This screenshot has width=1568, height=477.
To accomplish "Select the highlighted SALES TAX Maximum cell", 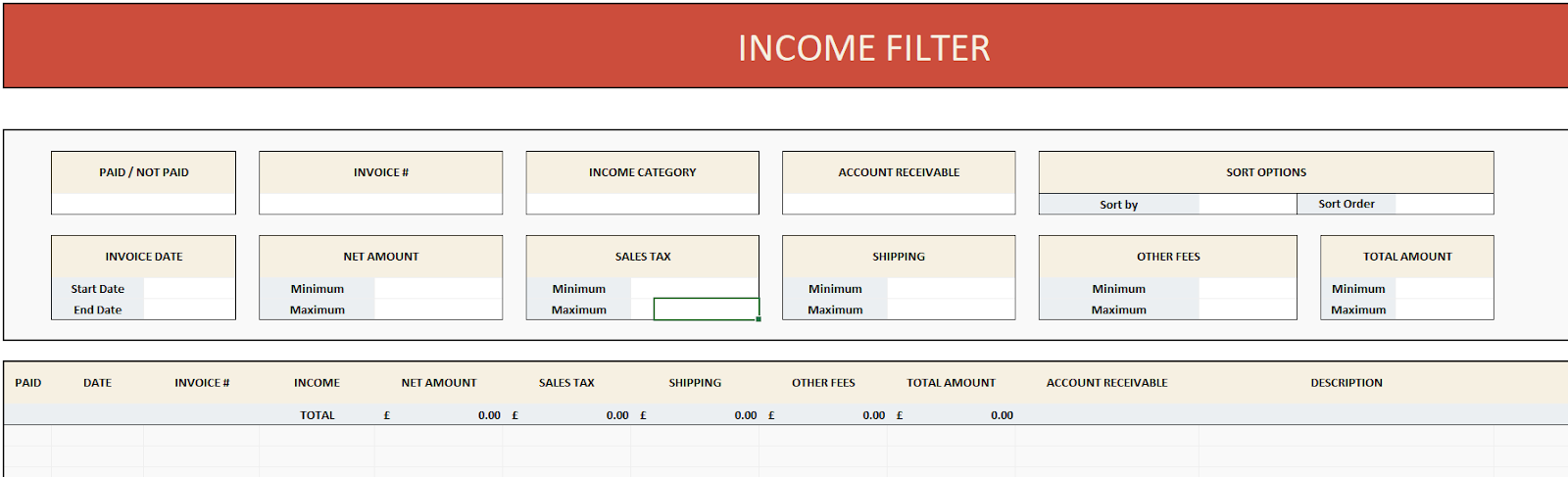I will 706,310.
